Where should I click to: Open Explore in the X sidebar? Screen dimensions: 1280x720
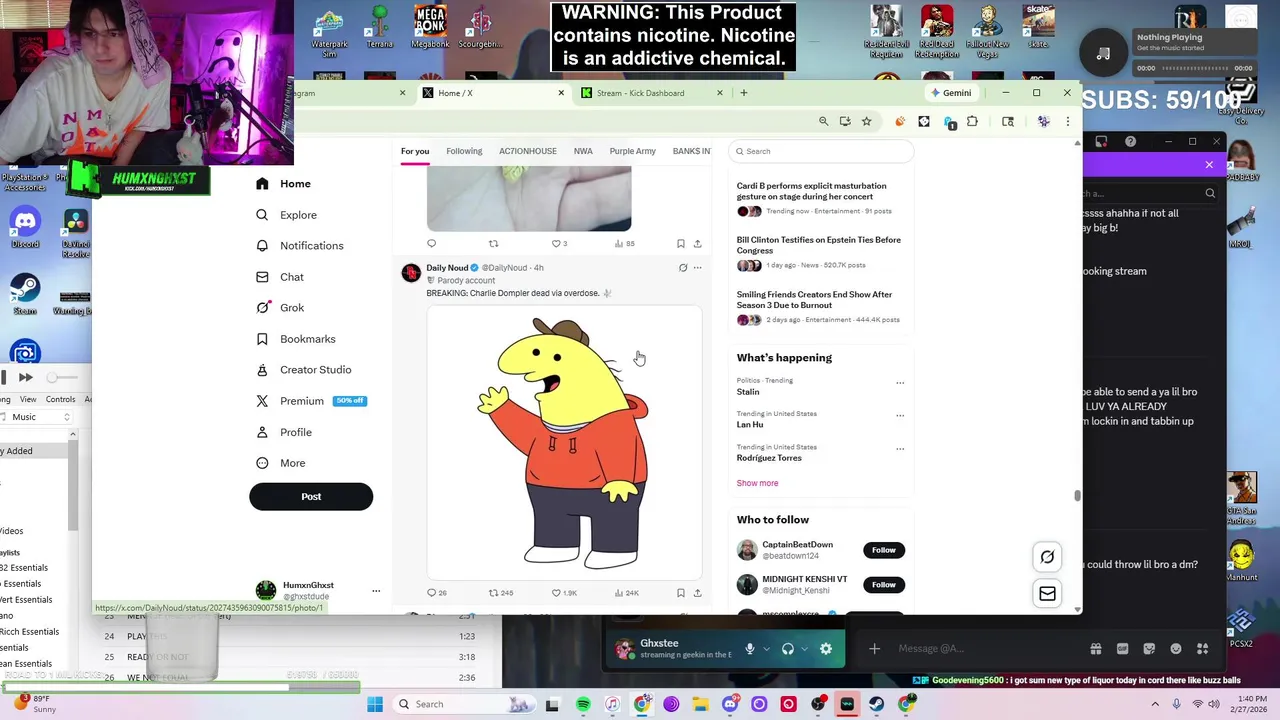(286, 215)
